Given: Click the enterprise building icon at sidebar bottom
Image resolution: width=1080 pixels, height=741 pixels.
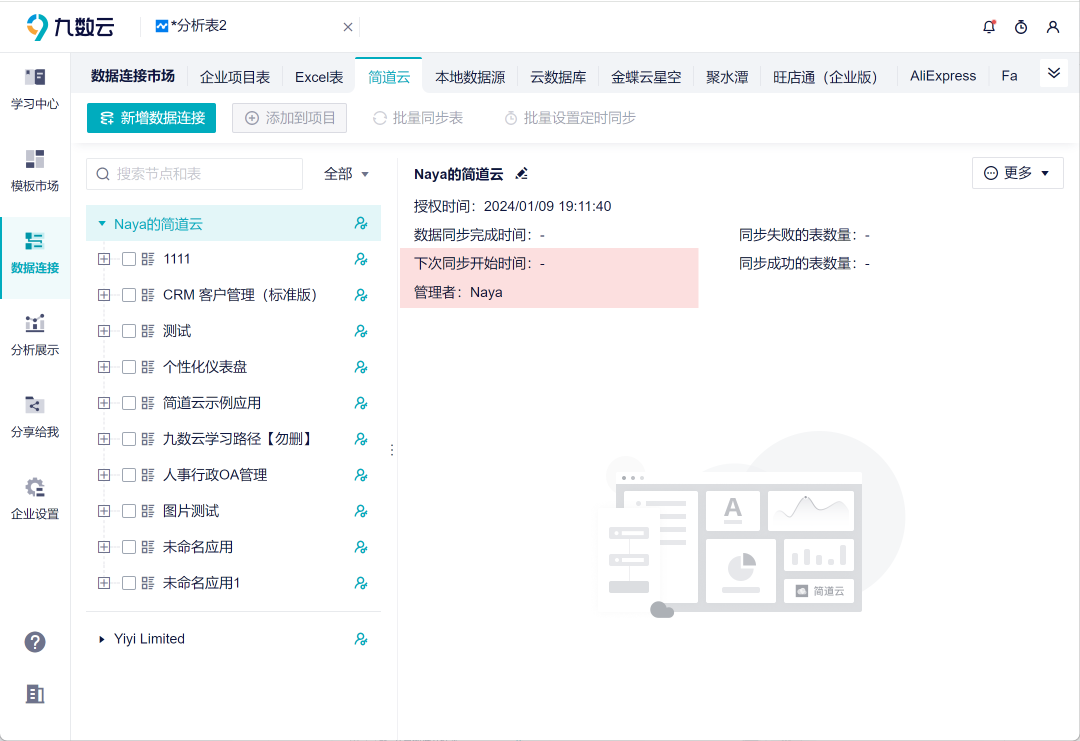Looking at the screenshot, I should point(35,694).
